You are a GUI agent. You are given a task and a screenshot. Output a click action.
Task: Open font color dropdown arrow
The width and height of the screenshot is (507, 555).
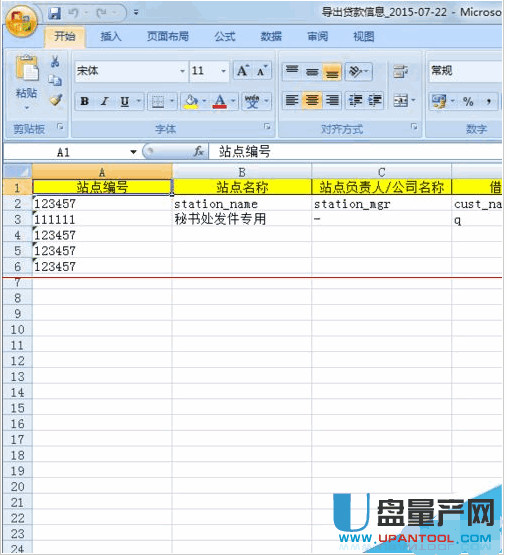point(233,102)
